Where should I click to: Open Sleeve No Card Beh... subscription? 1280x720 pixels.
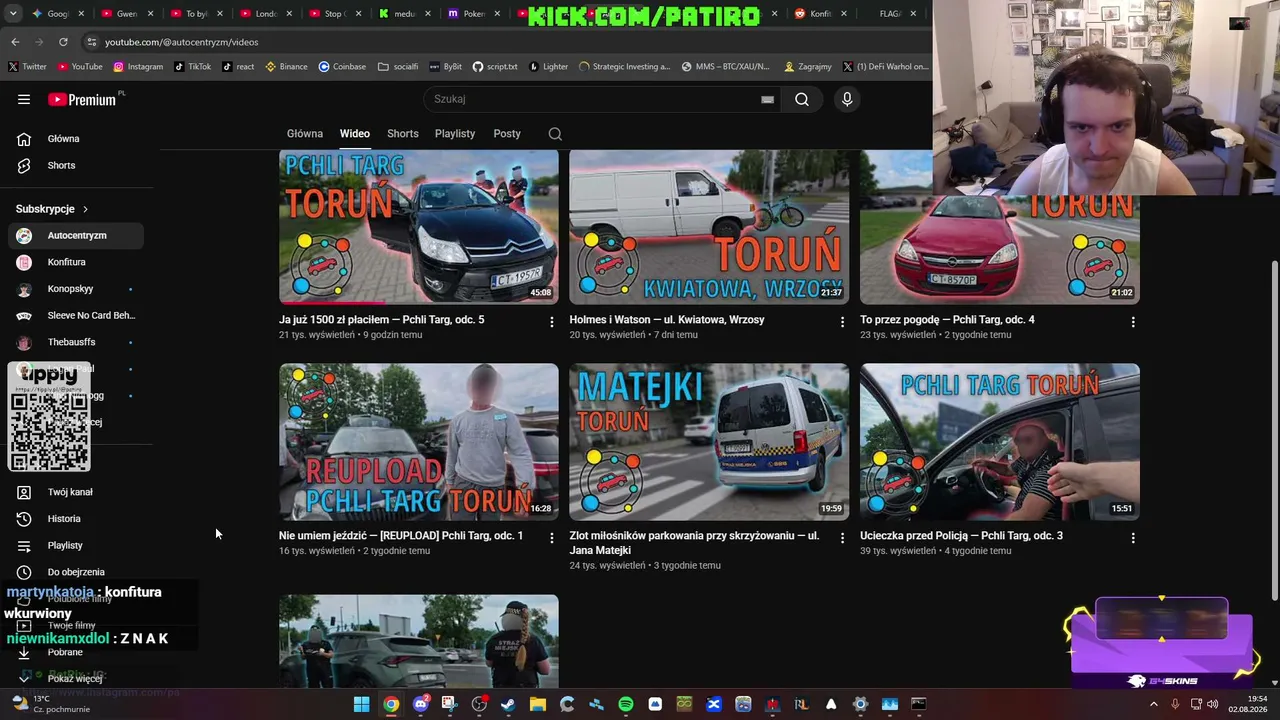point(76,315)
